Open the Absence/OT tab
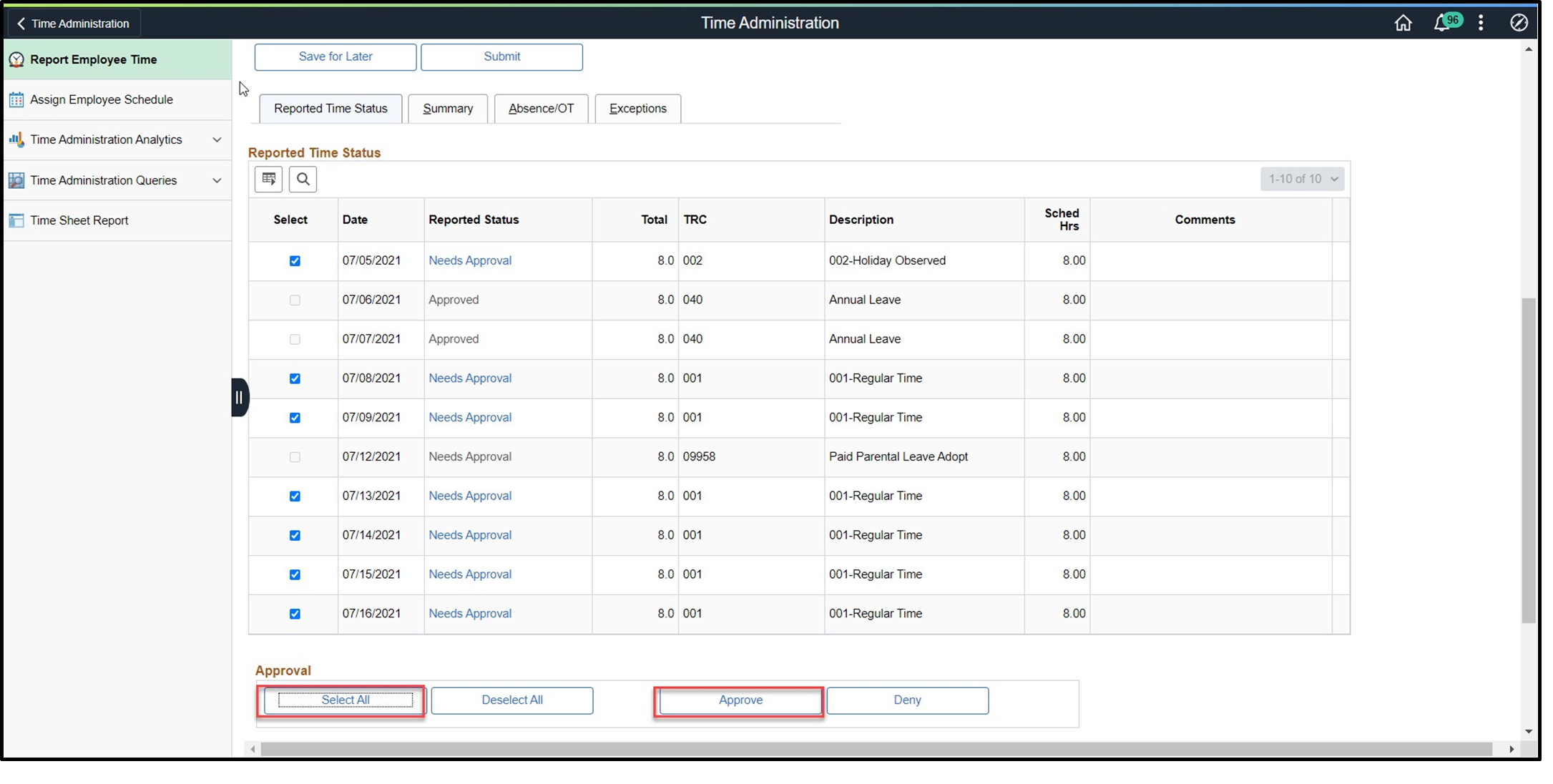Image resolution: width=1553 pixels, height=784 pixels. 541,108
